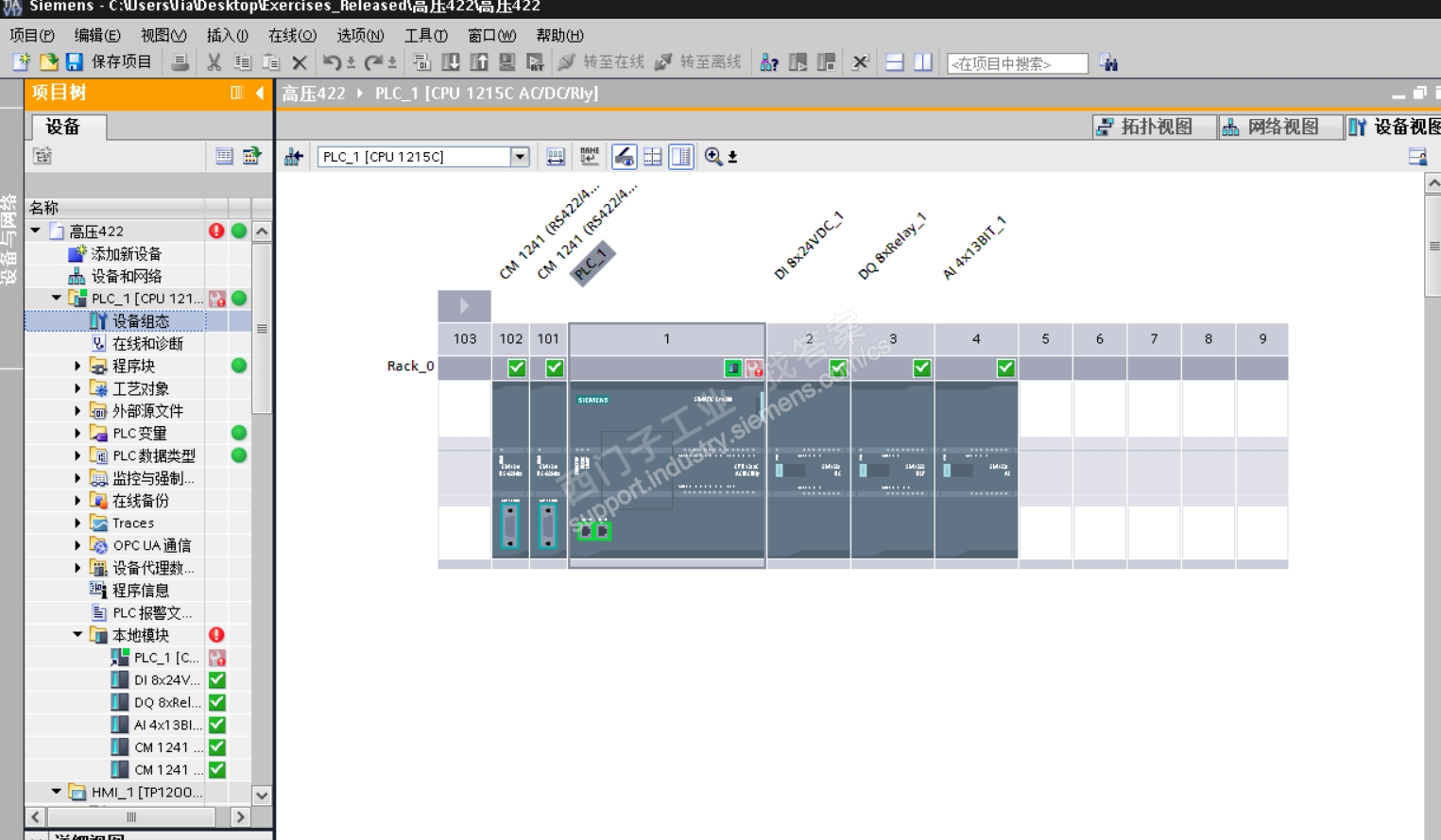The width and height of the screenshot is (1441, 840).
Task: Open the 选项(N) menu
Action: (x=360, y=35)
